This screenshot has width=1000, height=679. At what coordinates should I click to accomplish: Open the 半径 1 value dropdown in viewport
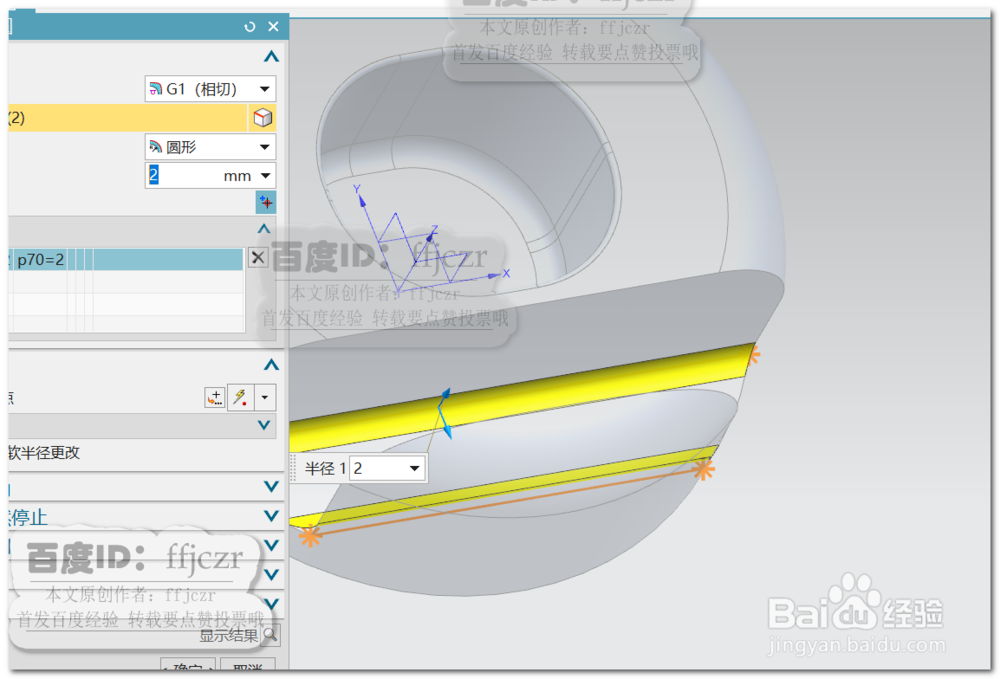tap(415, 469)
